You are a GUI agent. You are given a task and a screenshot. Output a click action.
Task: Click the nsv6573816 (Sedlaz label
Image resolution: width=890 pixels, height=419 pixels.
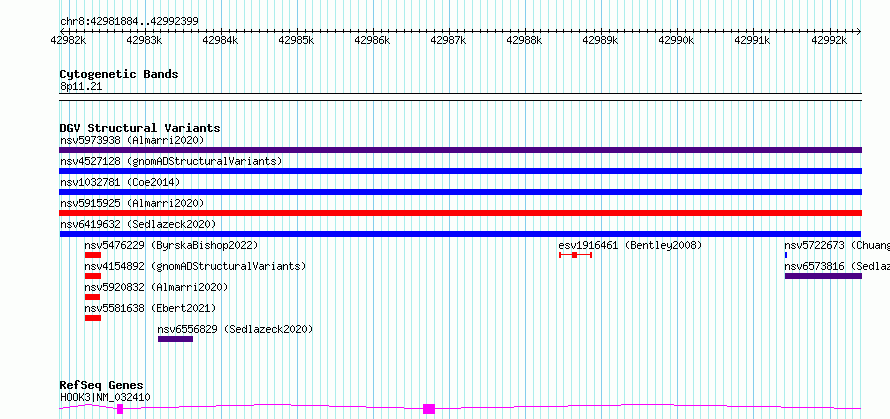point(837,266)
